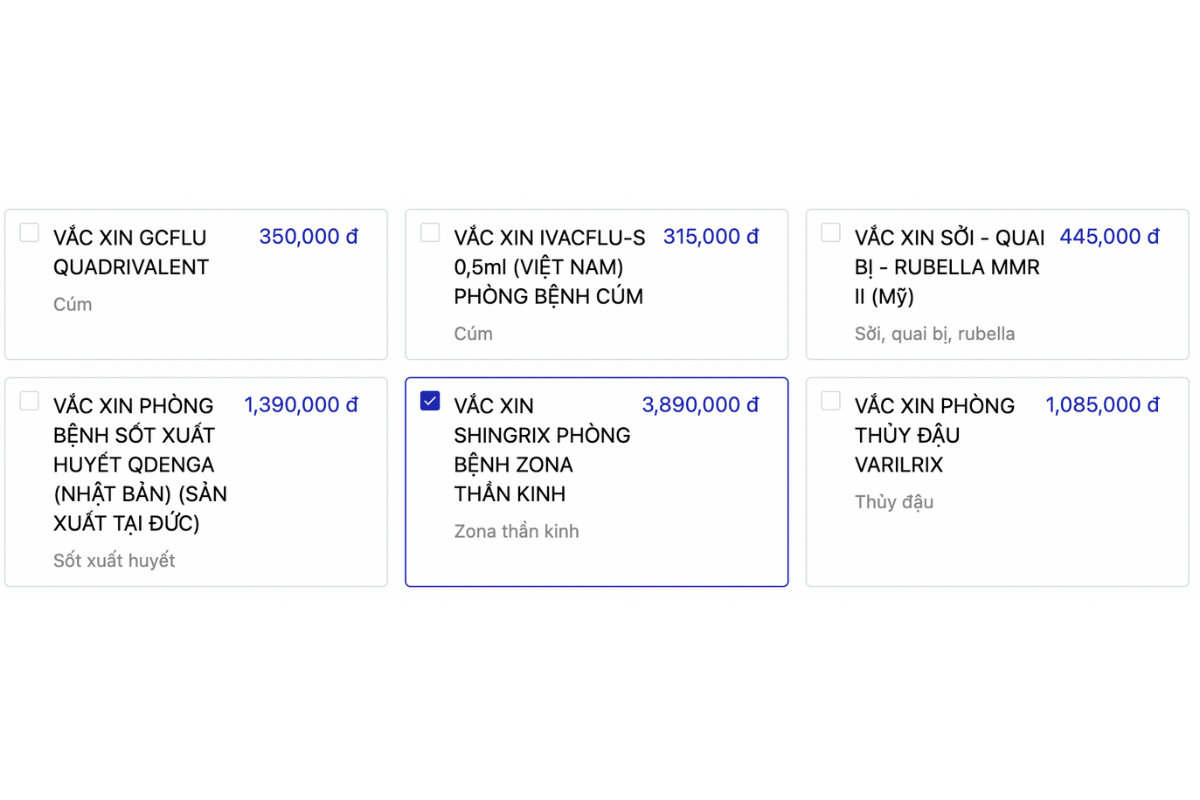
Task: Click the 3,890,000 đ price
Action: point(701,405)
